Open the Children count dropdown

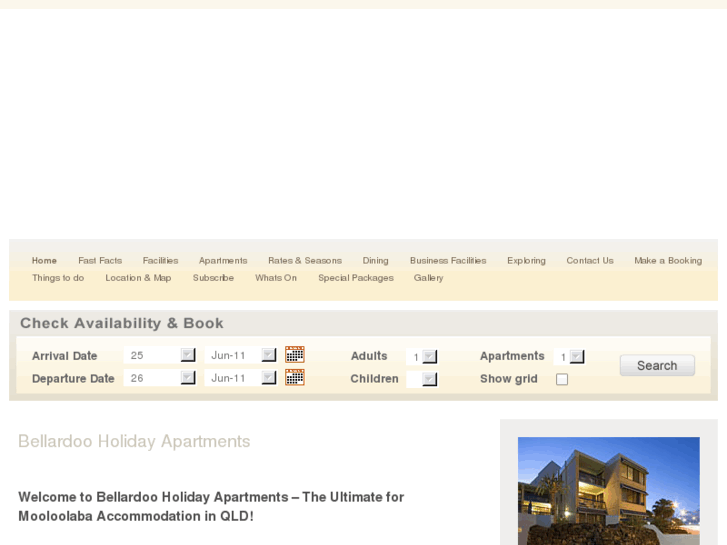(422, 379)
